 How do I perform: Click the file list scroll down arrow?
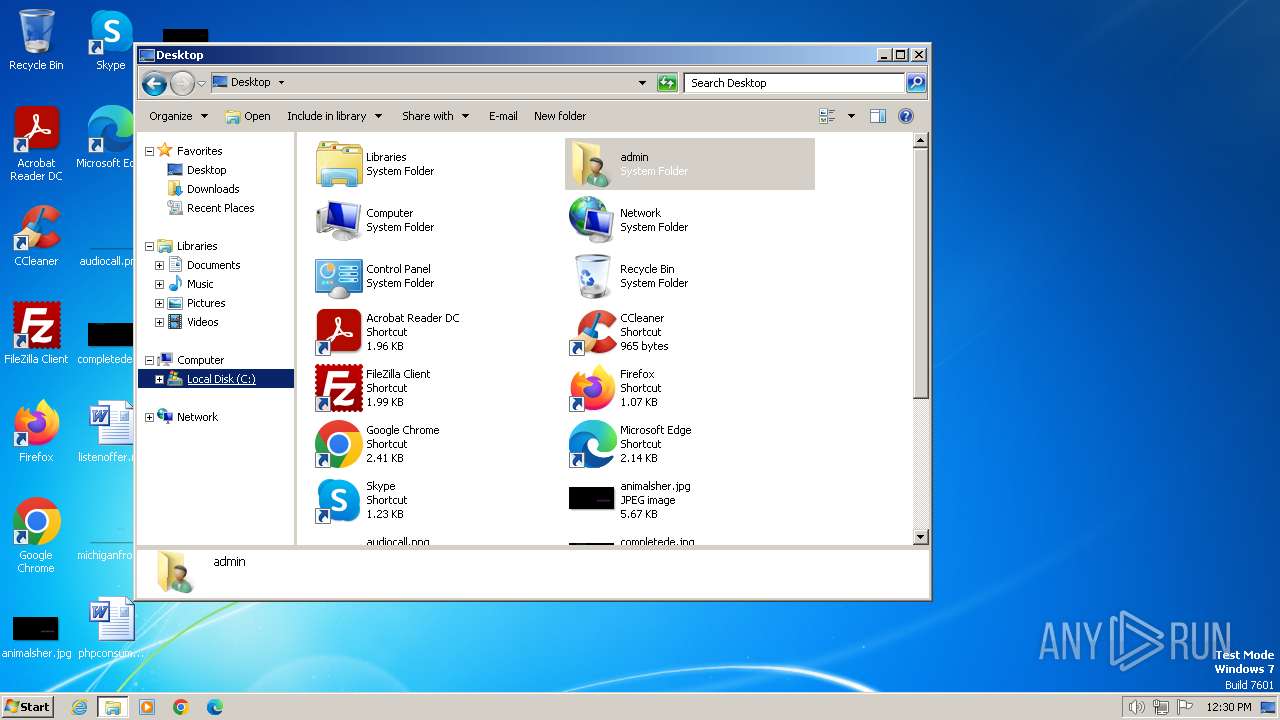pos(921,537)
